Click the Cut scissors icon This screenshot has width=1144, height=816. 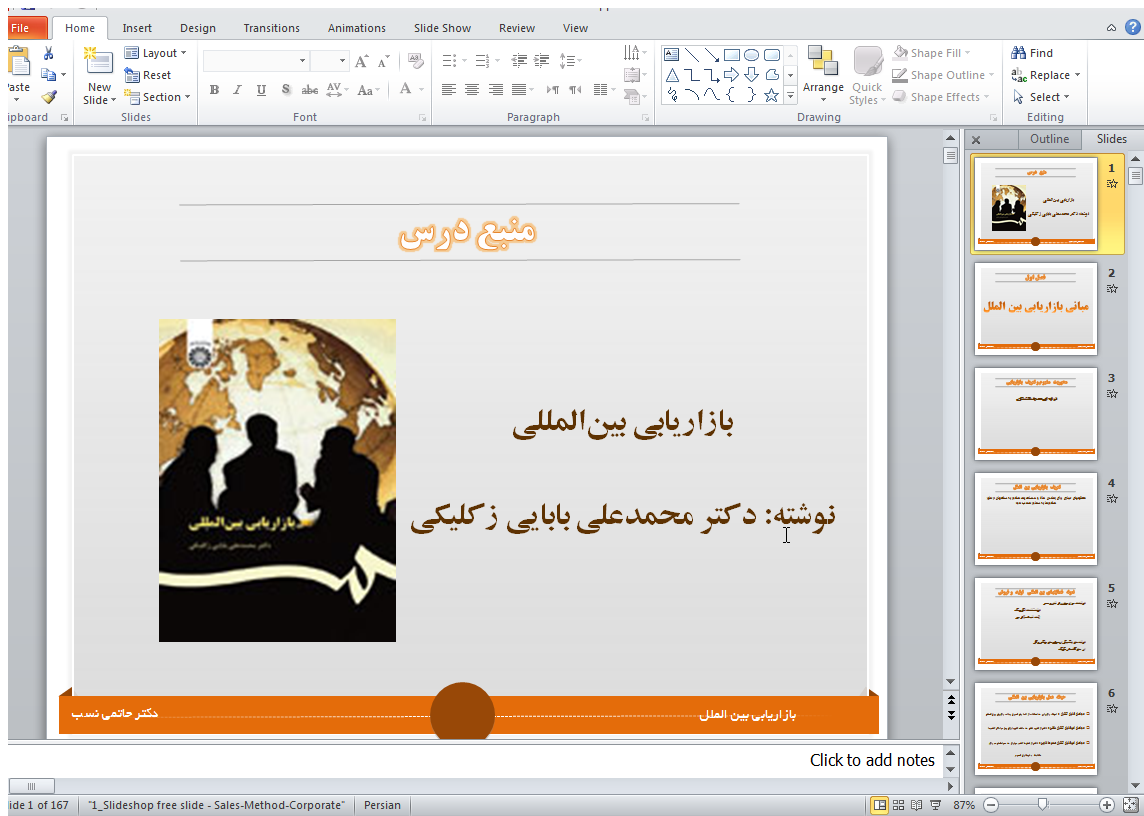pos(48,53)
